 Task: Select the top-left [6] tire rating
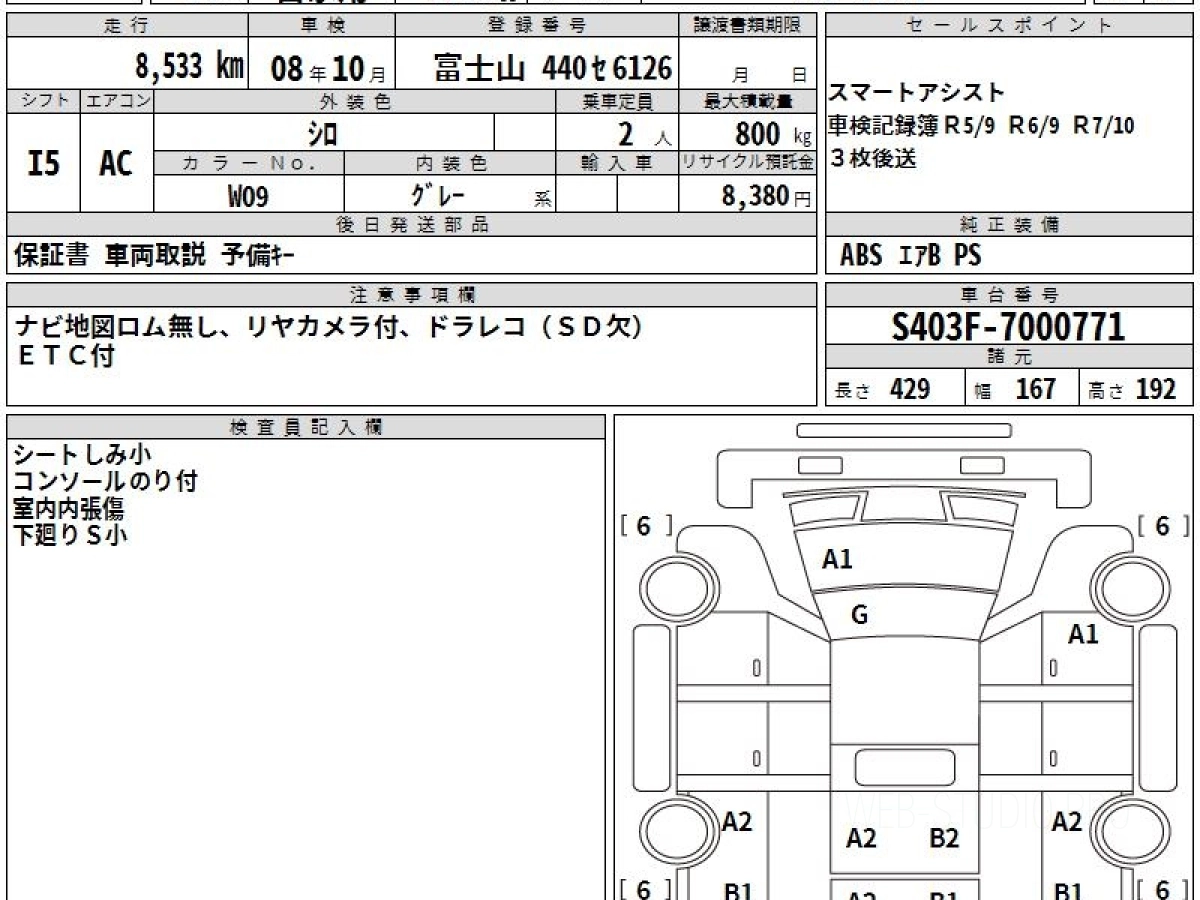pyautogui.click(x=646, y=527)
